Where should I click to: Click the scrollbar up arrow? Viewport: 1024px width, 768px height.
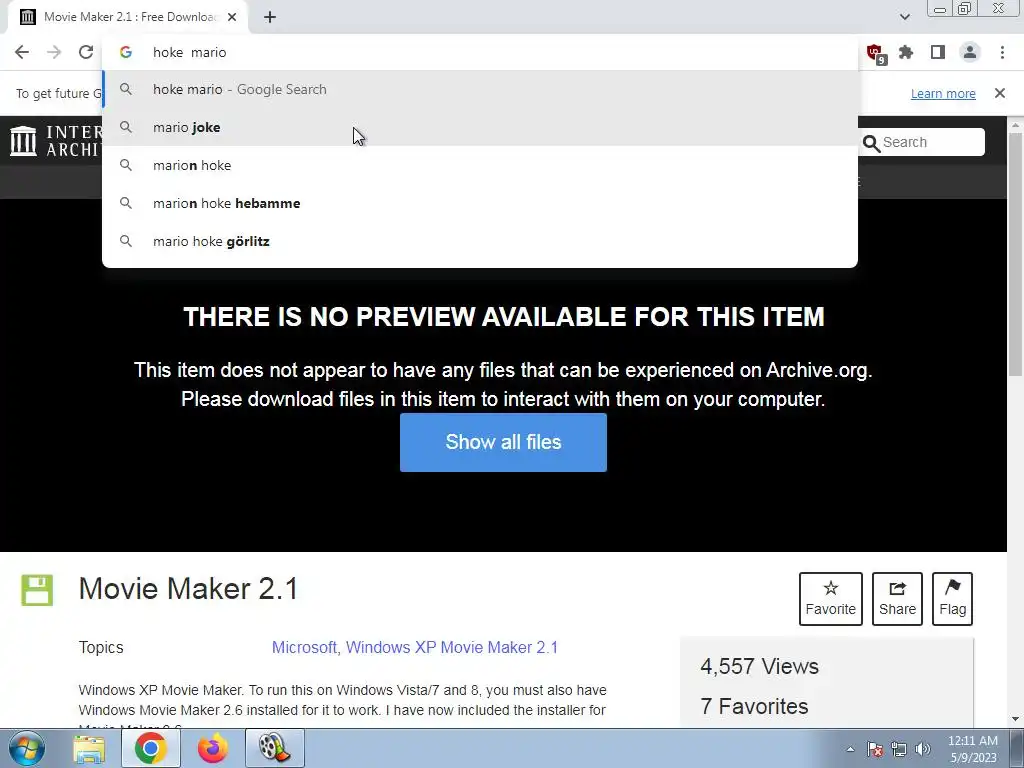click(1016, 125)
